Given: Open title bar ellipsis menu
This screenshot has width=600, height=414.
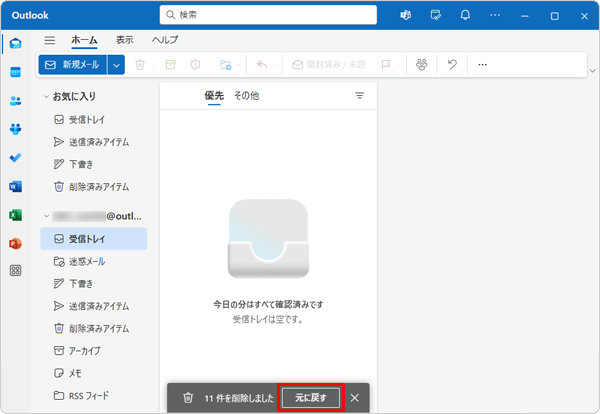Looking at the screenshot, I should click(x=495, y=15).
